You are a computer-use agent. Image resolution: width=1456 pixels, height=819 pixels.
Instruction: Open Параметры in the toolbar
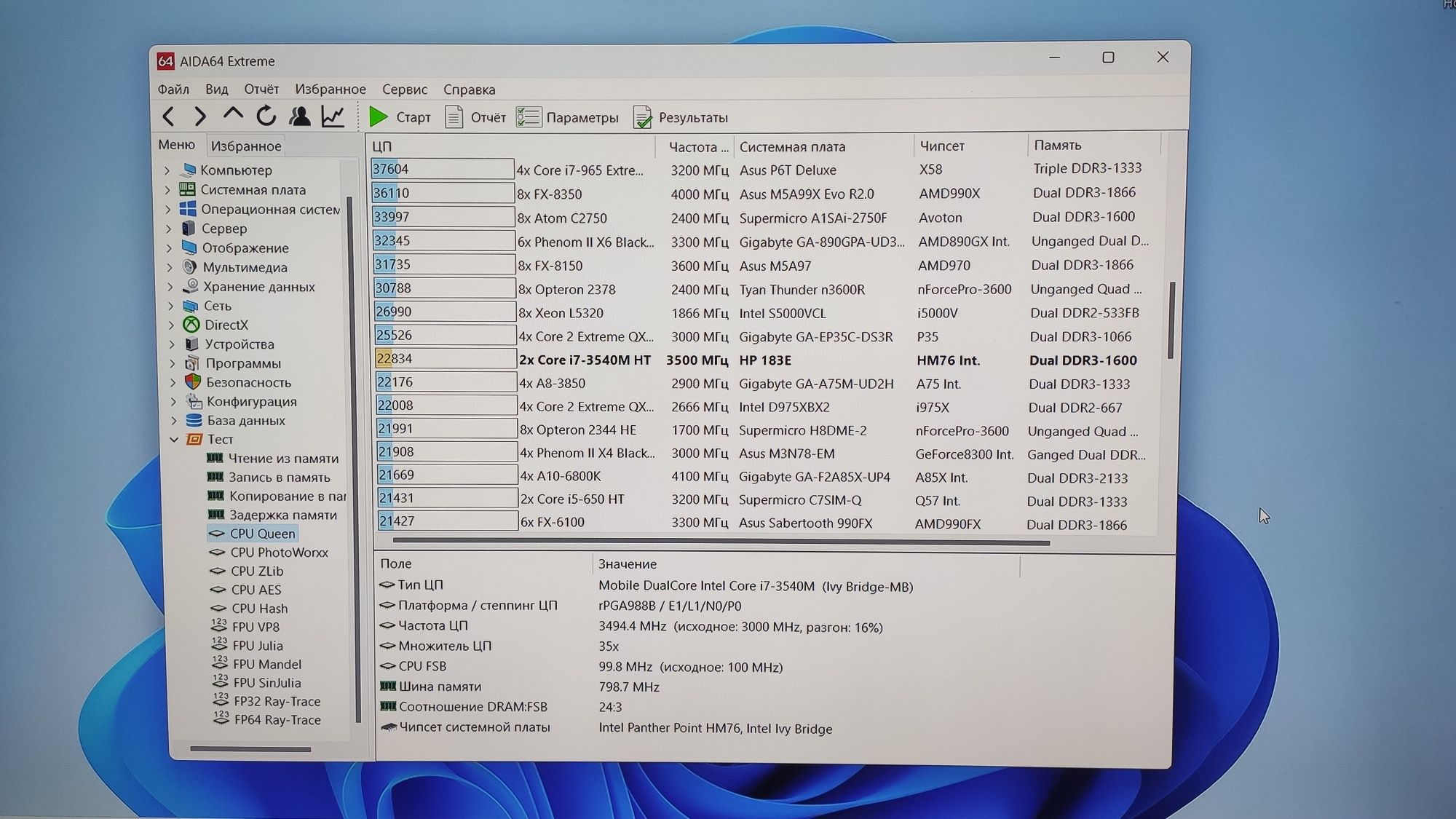click(568, 117)
